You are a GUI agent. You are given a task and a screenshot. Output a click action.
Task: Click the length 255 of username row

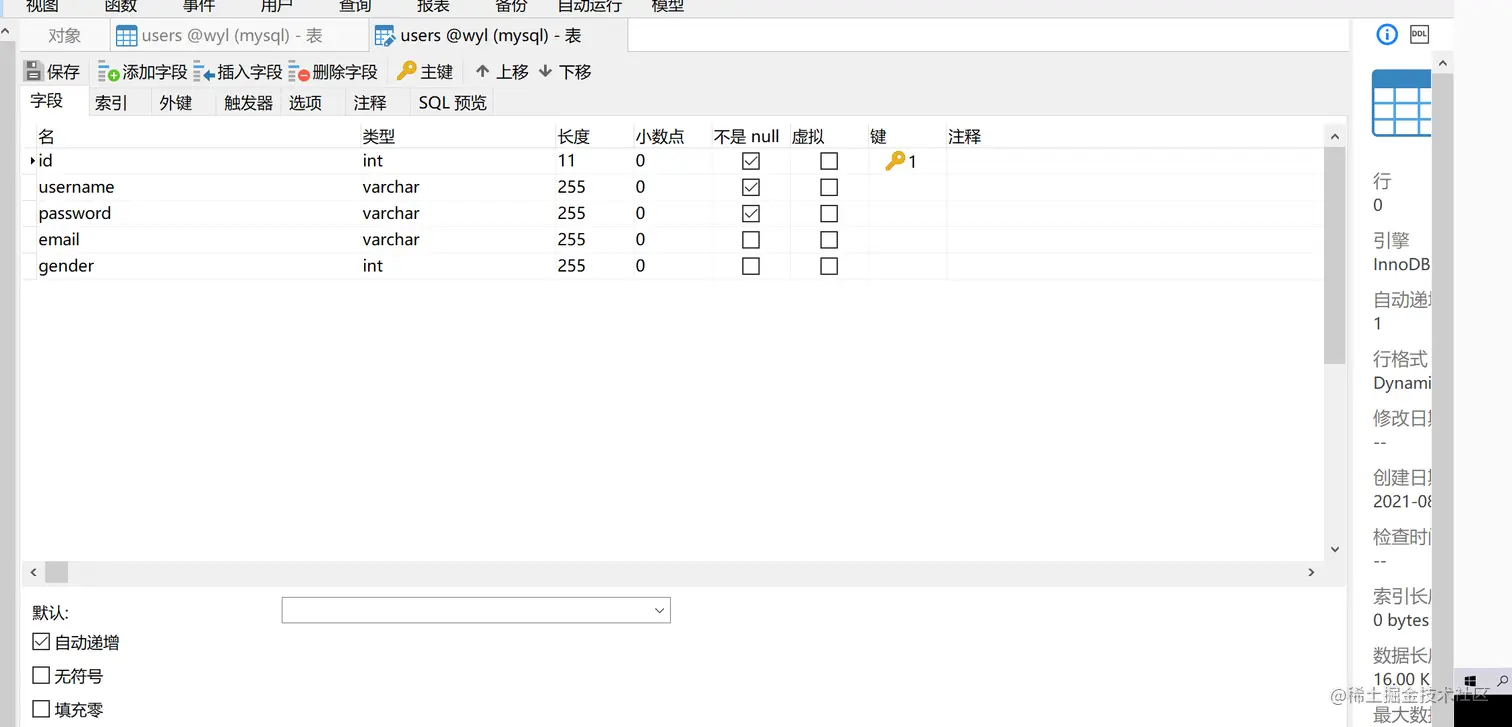pos(594,187)
